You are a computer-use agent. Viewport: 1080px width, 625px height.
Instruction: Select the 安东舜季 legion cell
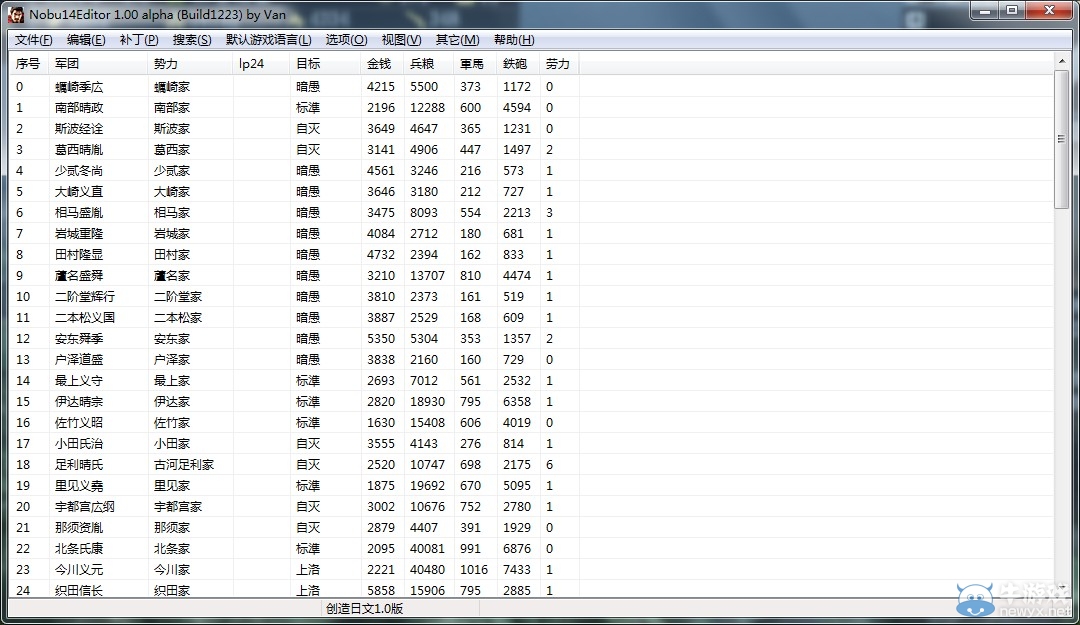pos(79,339)
